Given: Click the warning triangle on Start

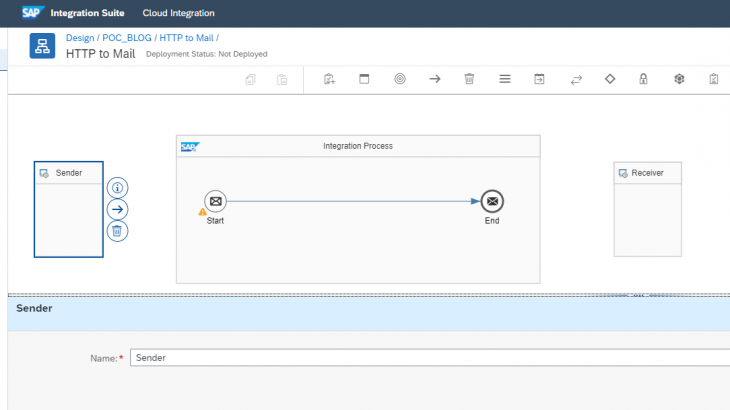Looking at the screenshot, I should [203, 212].
